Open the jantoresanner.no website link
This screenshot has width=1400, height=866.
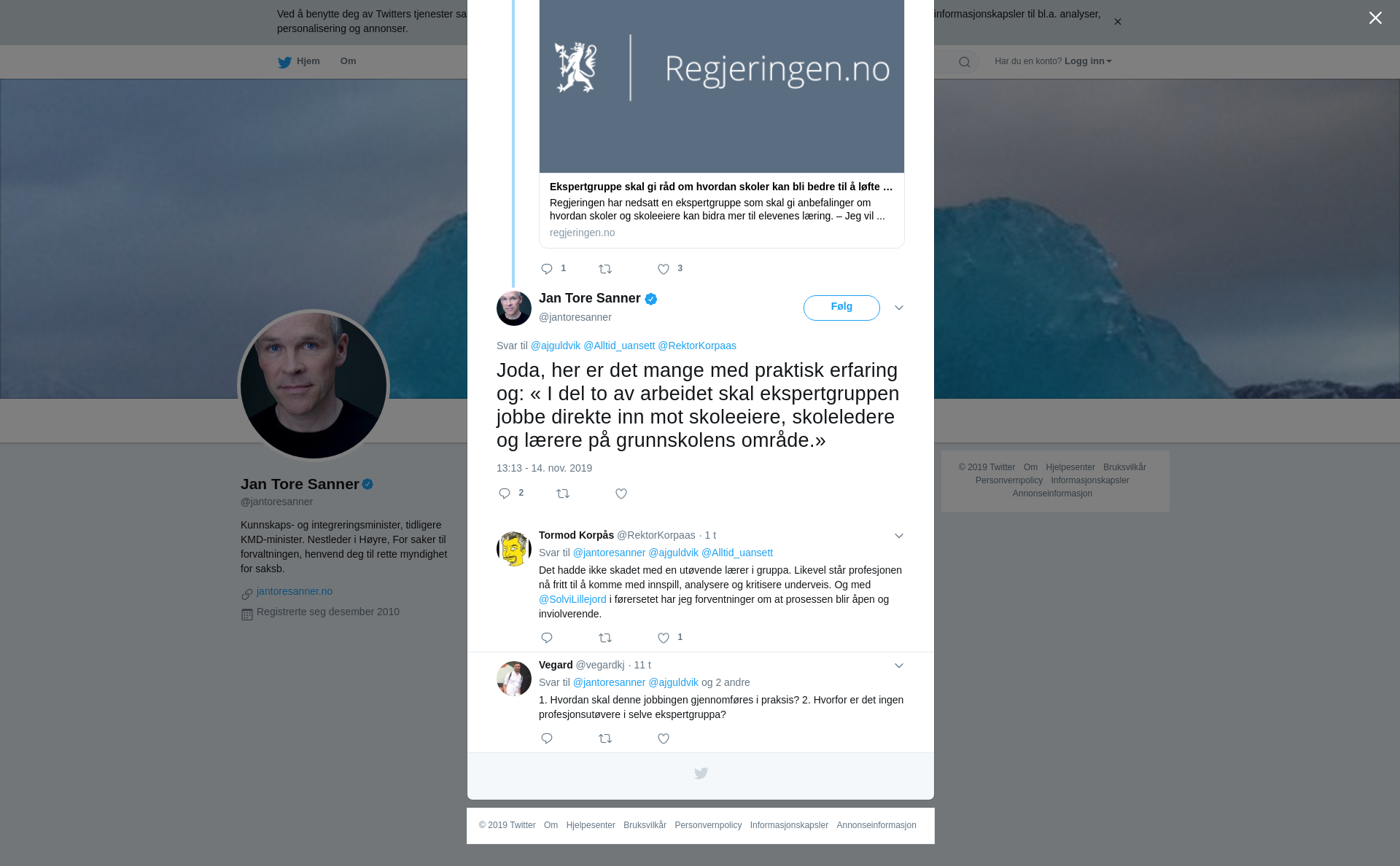click(295, 591)
